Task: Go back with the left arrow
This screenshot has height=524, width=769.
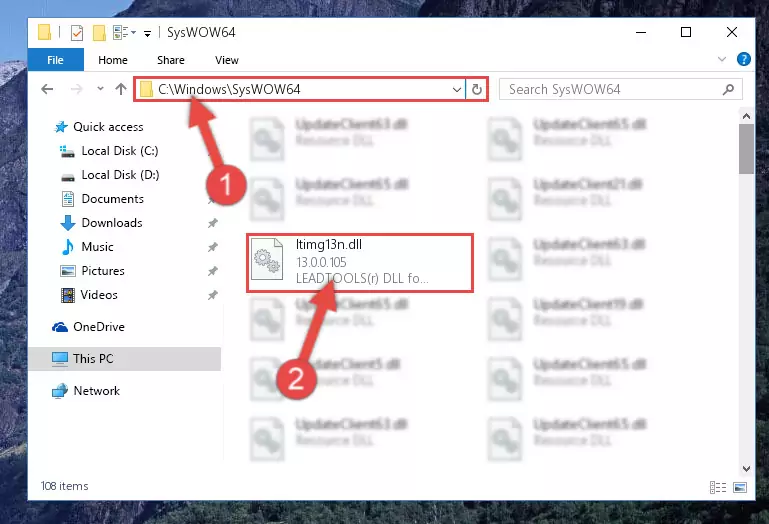Action: (47, 89)
